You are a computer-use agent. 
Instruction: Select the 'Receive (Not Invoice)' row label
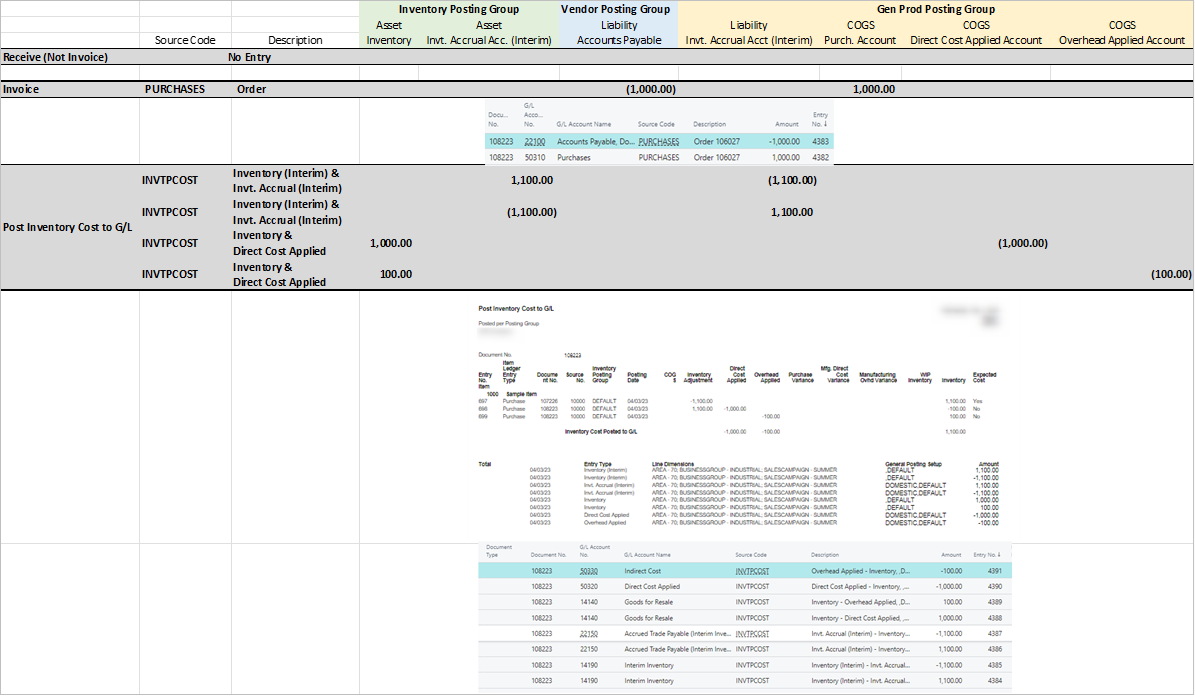pos(55,57)
